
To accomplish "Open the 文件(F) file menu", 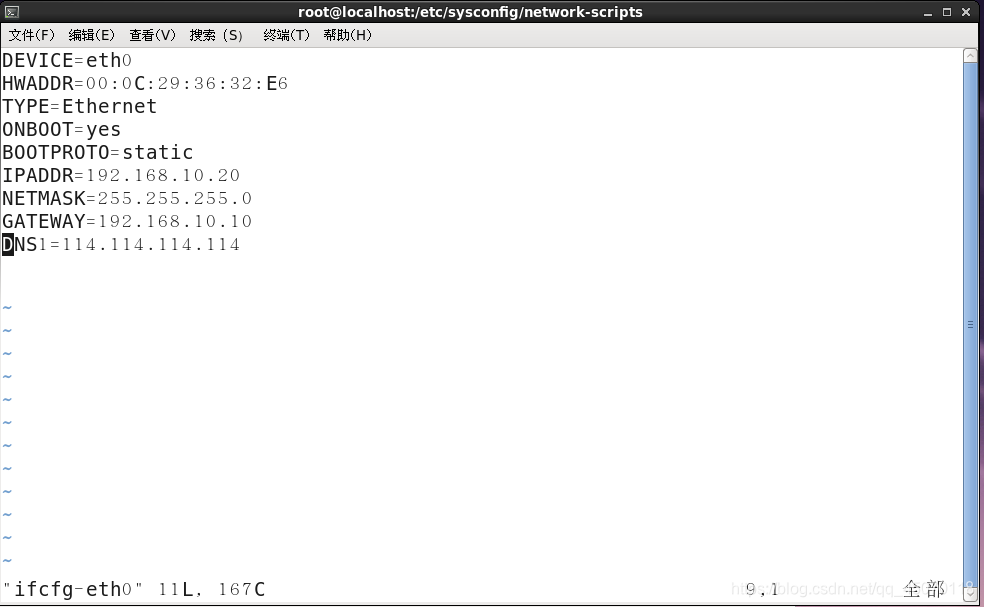I will [x=31, y=35].
